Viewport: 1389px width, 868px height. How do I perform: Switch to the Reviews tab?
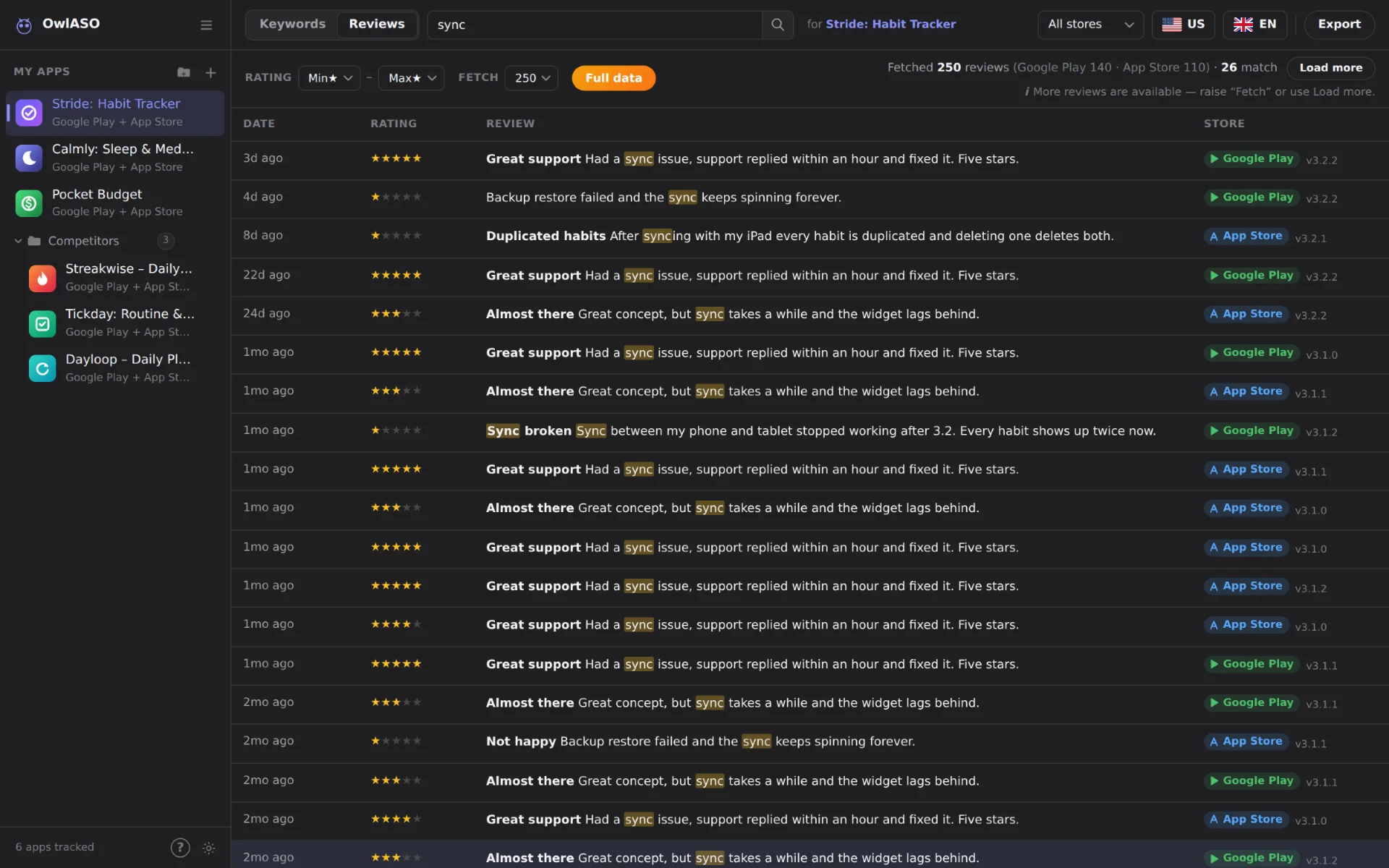tap(376, 25)
